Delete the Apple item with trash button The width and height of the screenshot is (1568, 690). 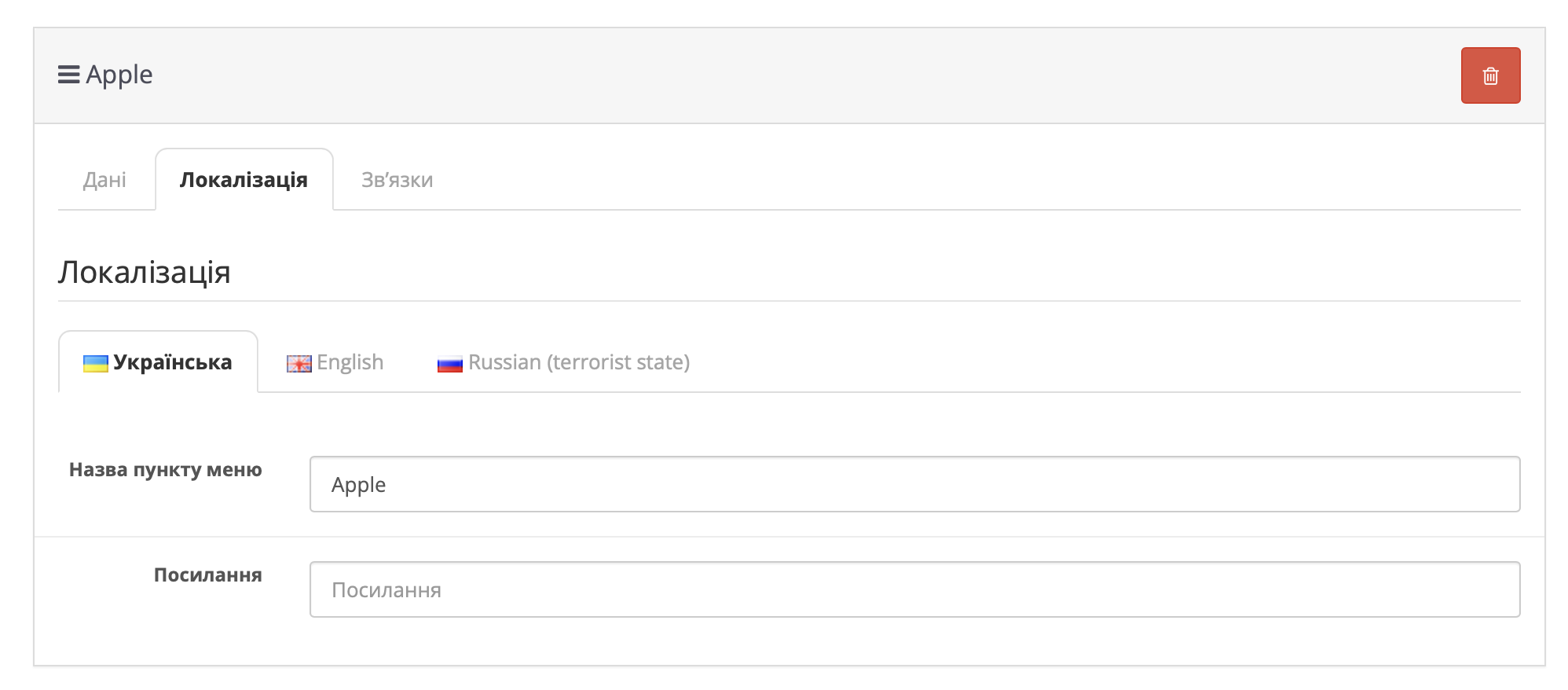pos(1489,75)
